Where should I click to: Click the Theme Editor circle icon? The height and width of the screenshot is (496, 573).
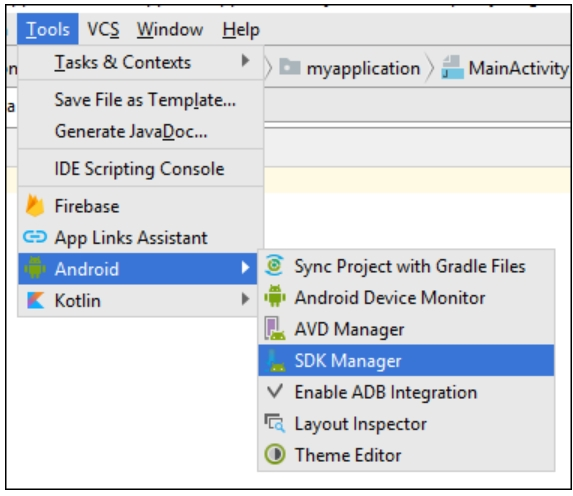(274, 454)
